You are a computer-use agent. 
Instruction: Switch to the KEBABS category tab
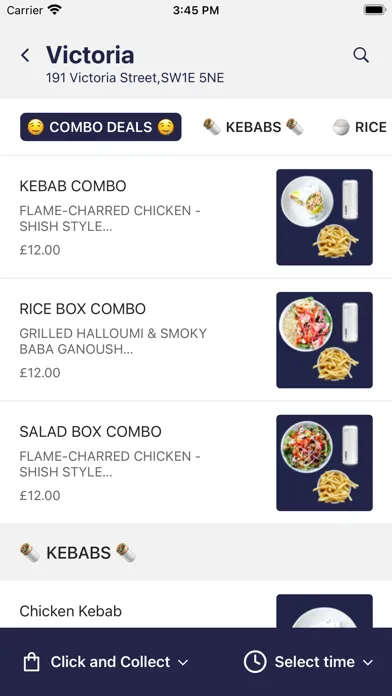tap(253, 127)
